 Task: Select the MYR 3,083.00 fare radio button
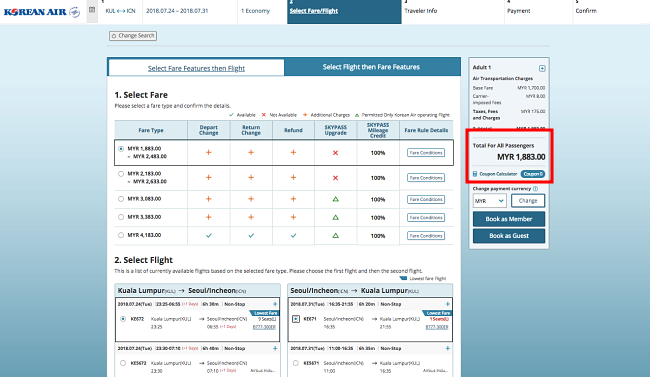coord(121,199)
